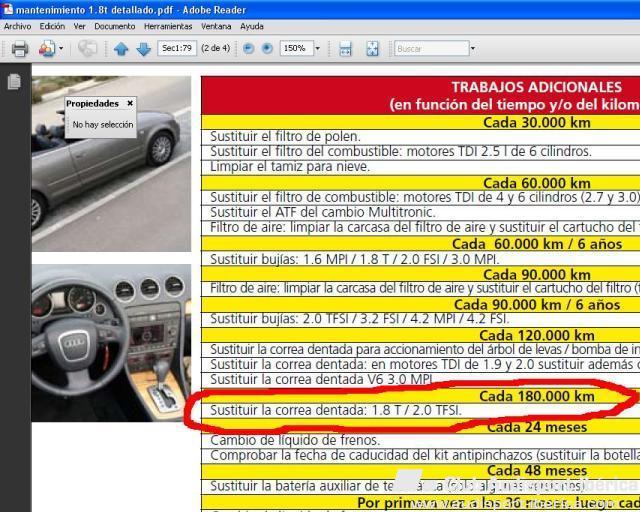Click the zoom out minus button
This screenshot has height=512, width=640.
pos(249,48)
